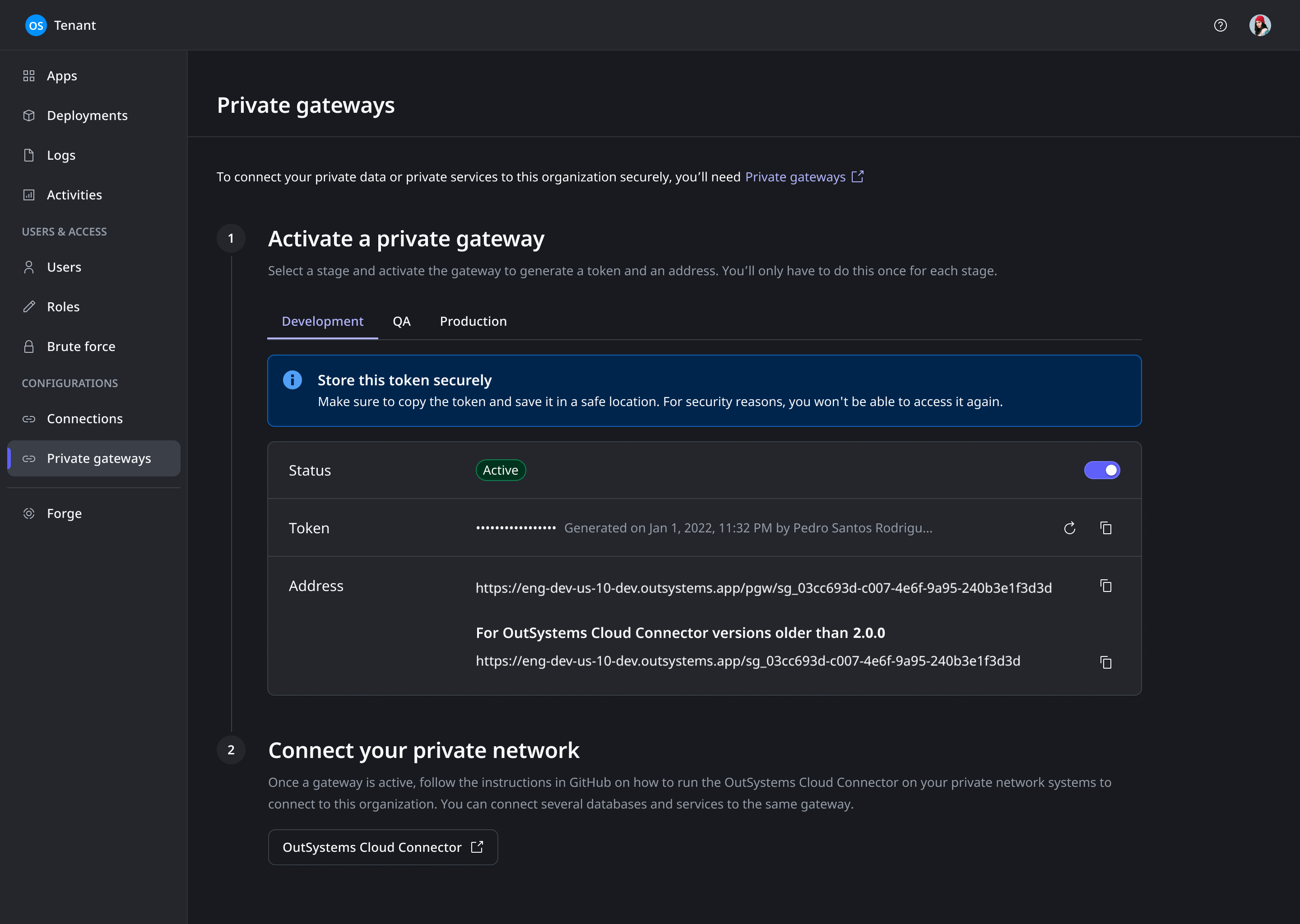
Task: Select the Development stage tab
Action: tap(322, 322)
